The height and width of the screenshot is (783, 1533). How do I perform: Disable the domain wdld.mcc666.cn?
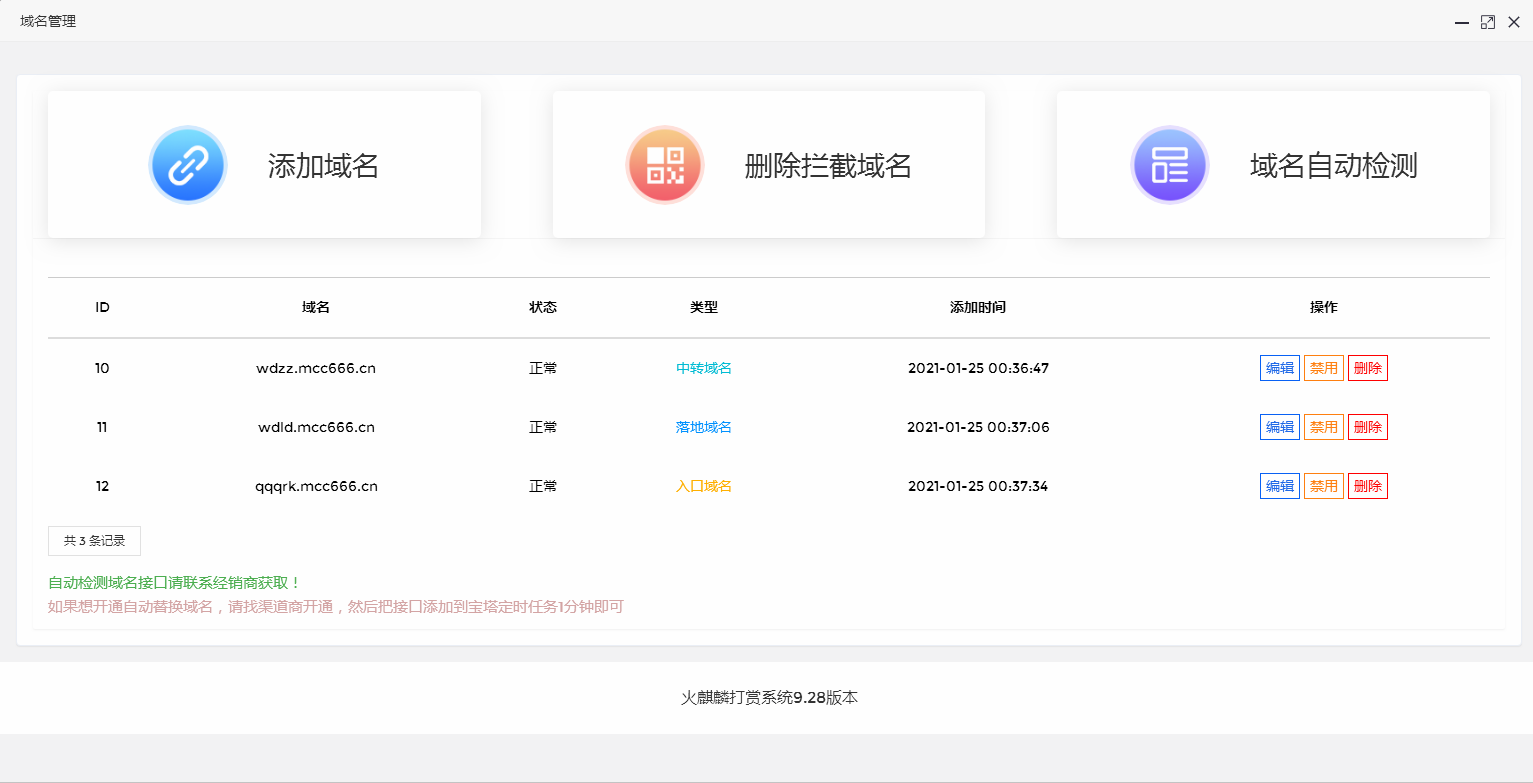1323,426
